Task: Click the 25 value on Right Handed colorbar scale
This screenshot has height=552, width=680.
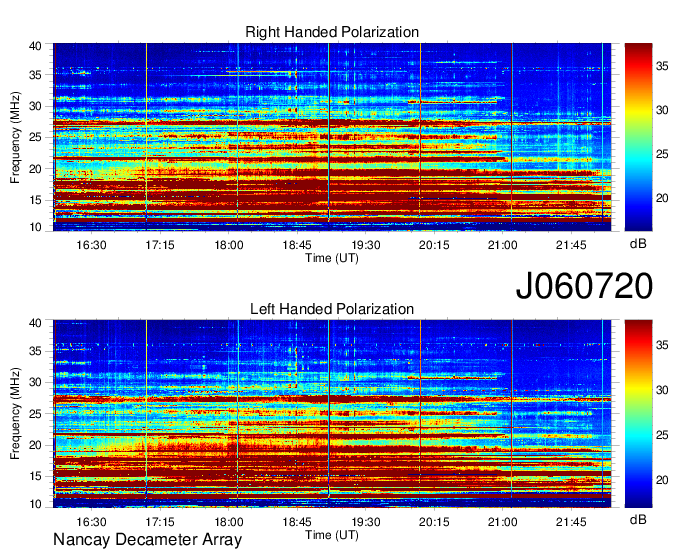Action: tap(662, 154)
